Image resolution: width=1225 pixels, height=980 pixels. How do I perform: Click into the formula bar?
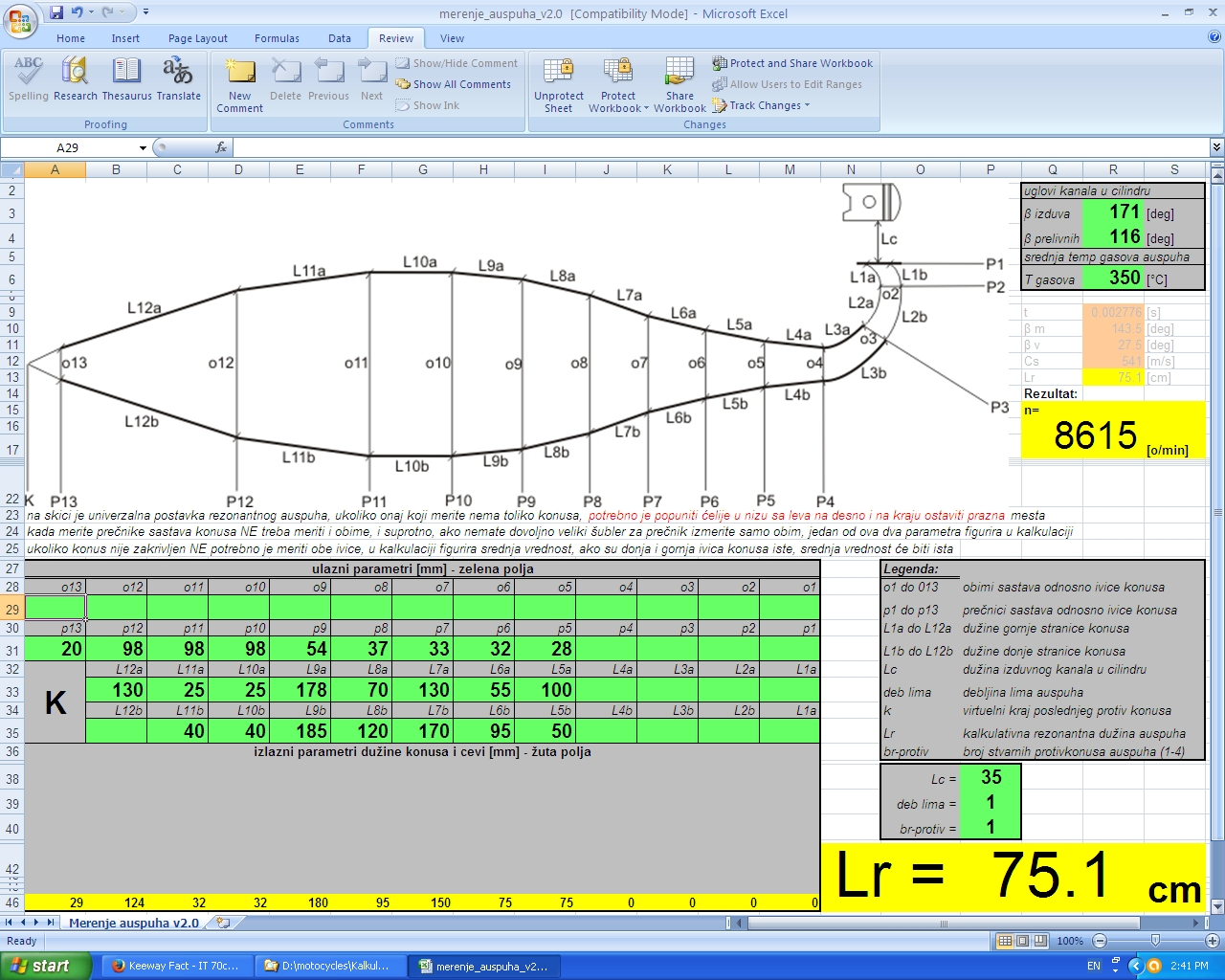(x=721, y=147)
